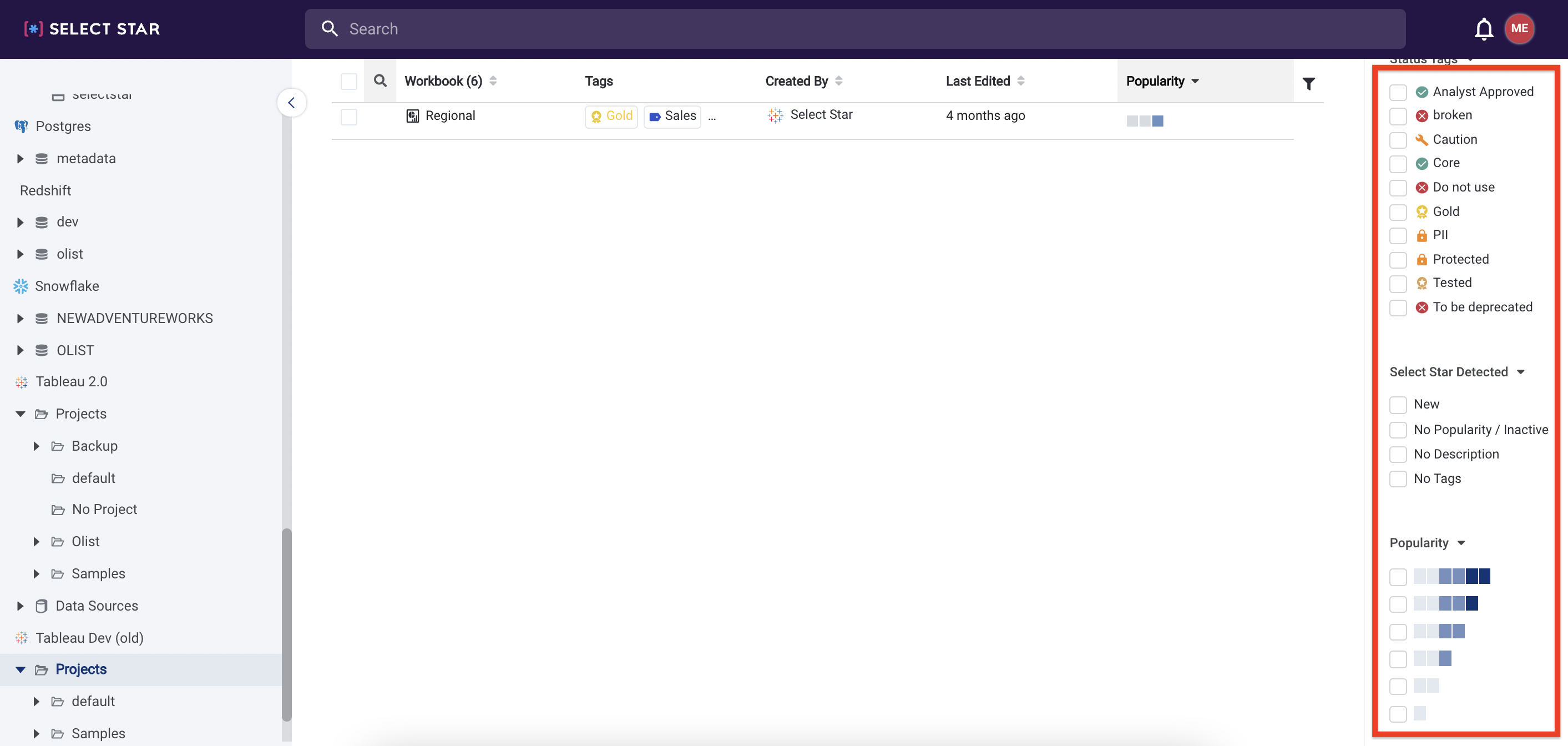Click the Tableau 2.0 icon
The width and height of the screenshot is (1568, 746).
pos(22,382)
